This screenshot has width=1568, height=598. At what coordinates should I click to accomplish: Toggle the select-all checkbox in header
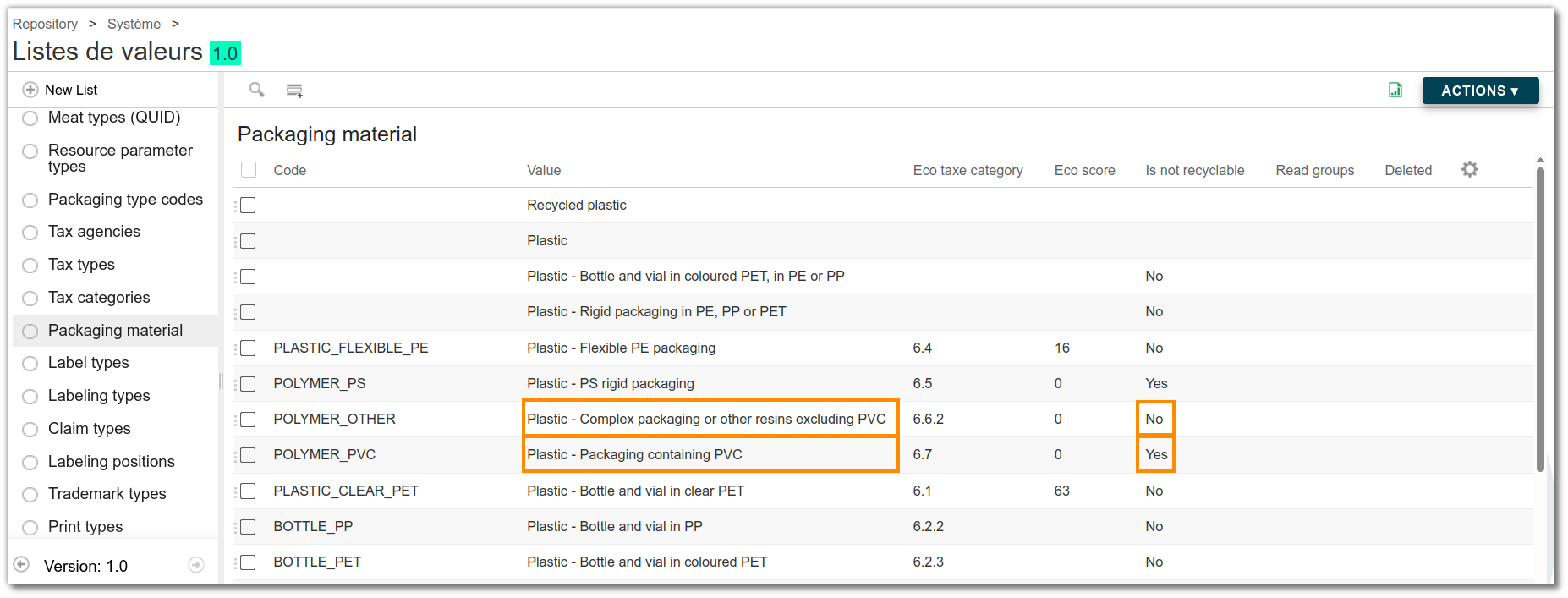tap(249, 170)
